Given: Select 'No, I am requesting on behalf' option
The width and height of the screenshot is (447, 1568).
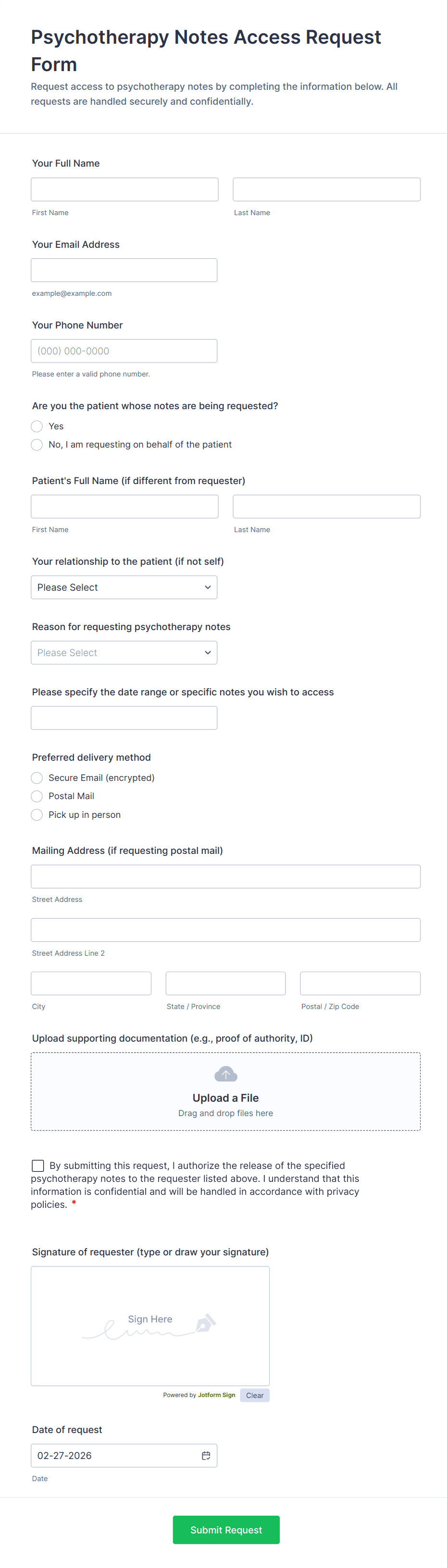Looking at the screenshot, I should [37, 444].
